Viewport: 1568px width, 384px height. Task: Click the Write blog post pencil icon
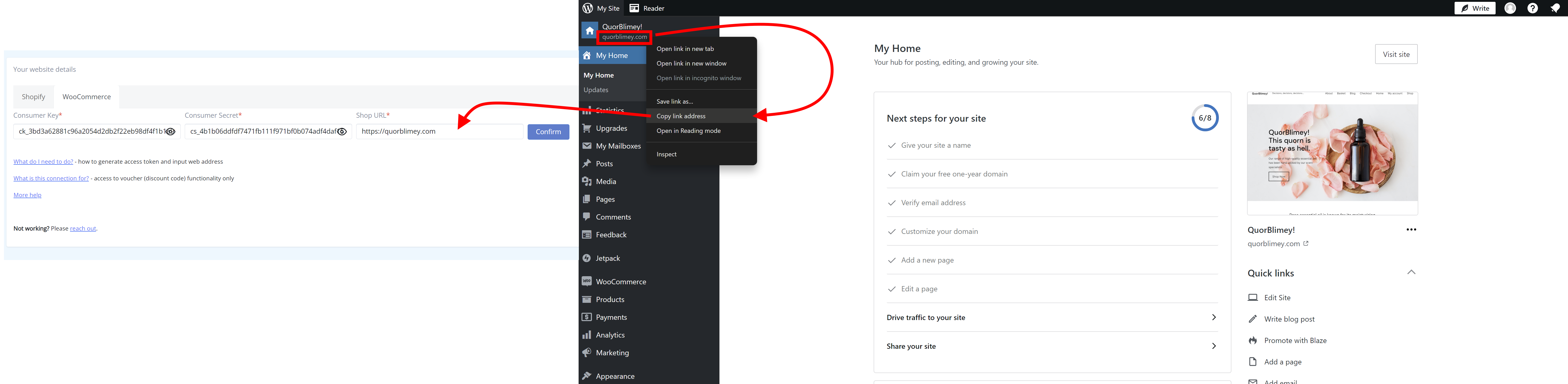point(1253,319)
